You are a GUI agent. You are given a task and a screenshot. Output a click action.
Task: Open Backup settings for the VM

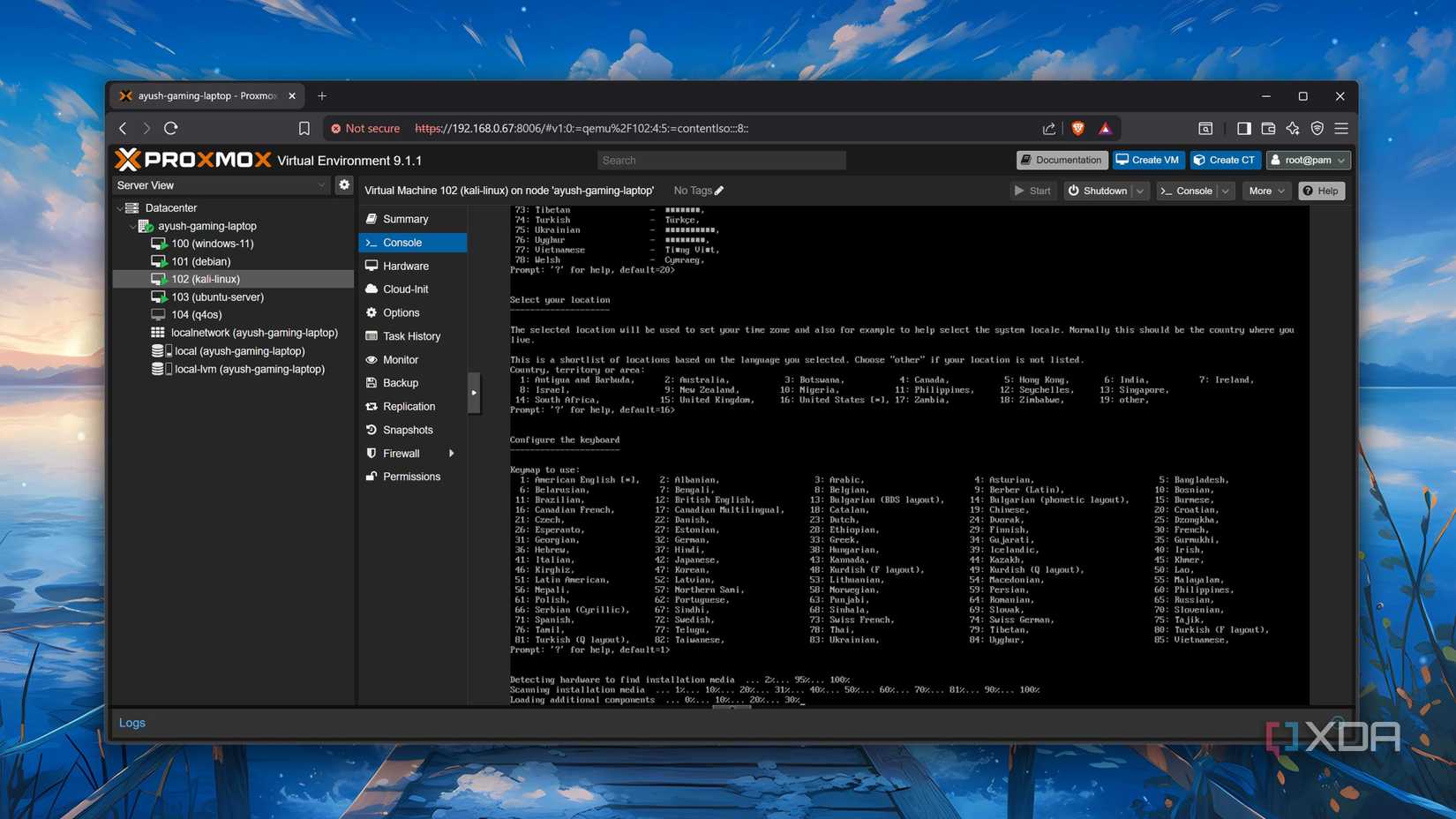pyautogui.click(x=399, y=382)
